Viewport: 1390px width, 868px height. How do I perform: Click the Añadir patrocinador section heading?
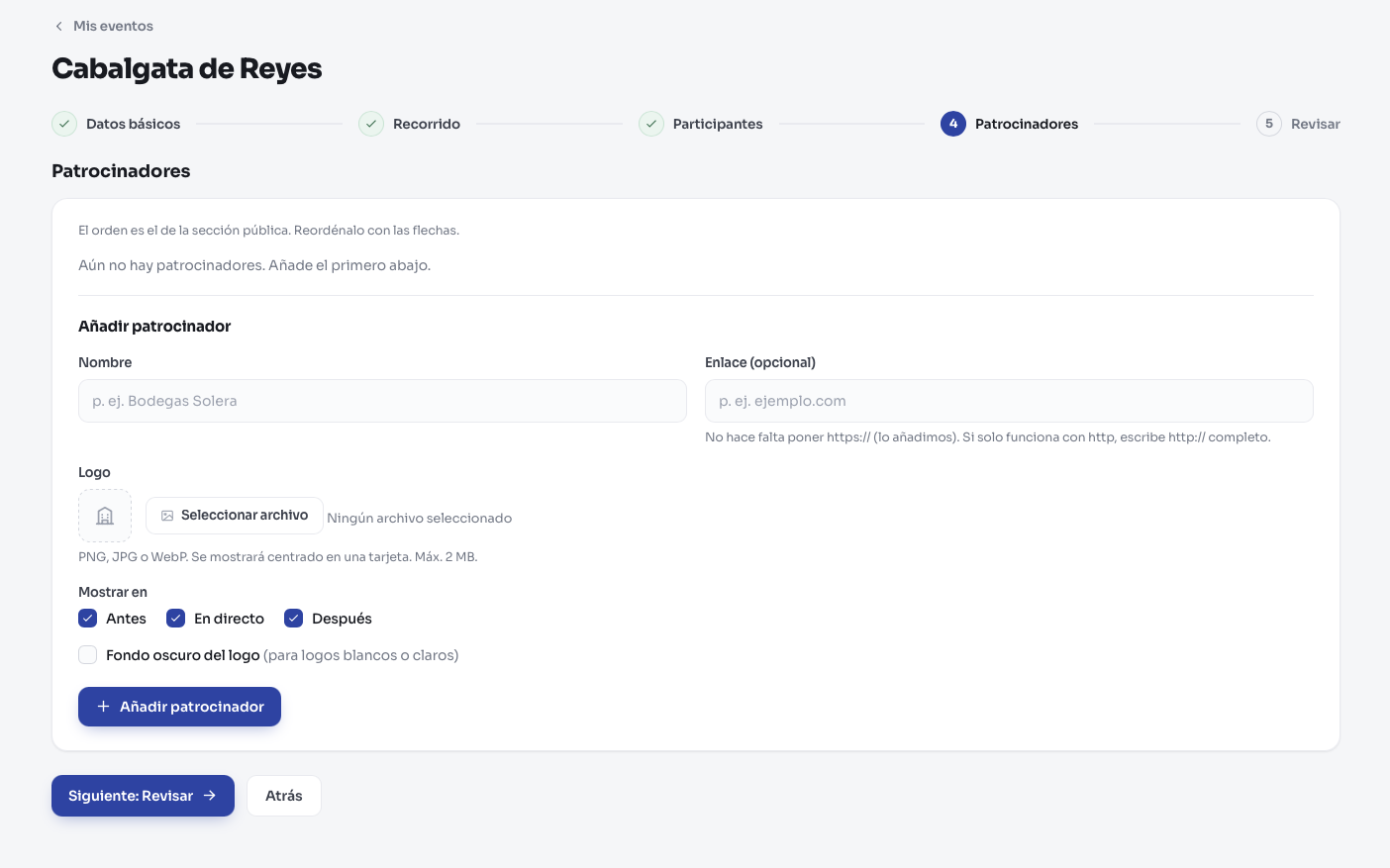[x=154, y=326]
